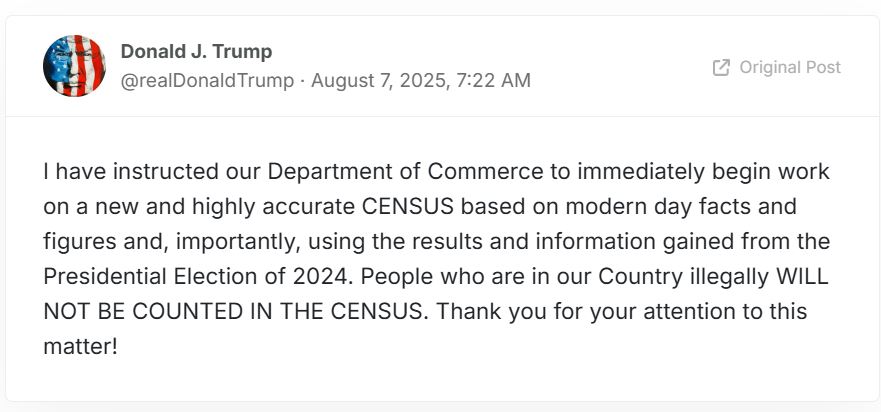
Task: Open the @realDonaldTrump handle
Action: pyautogui.click(x=207, y=80)
